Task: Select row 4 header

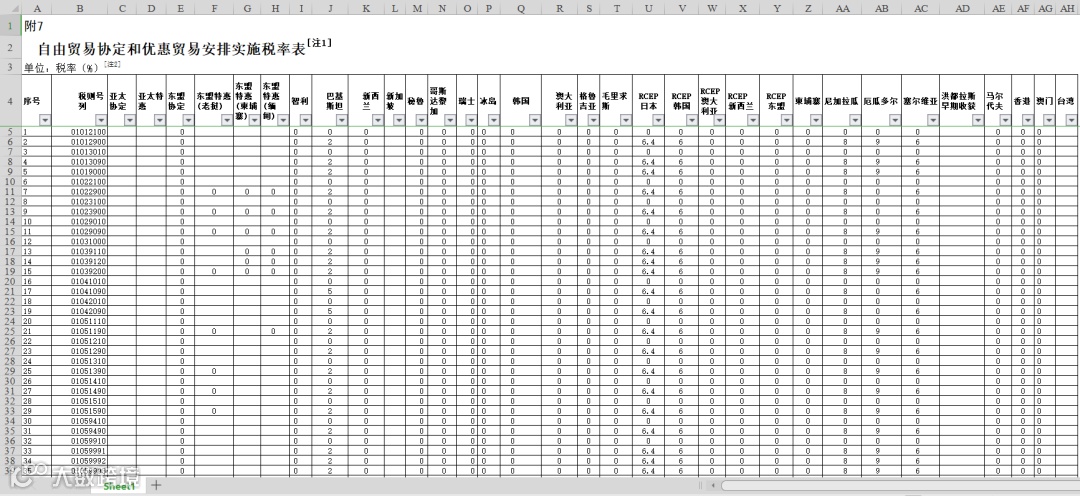Action: 10,101
